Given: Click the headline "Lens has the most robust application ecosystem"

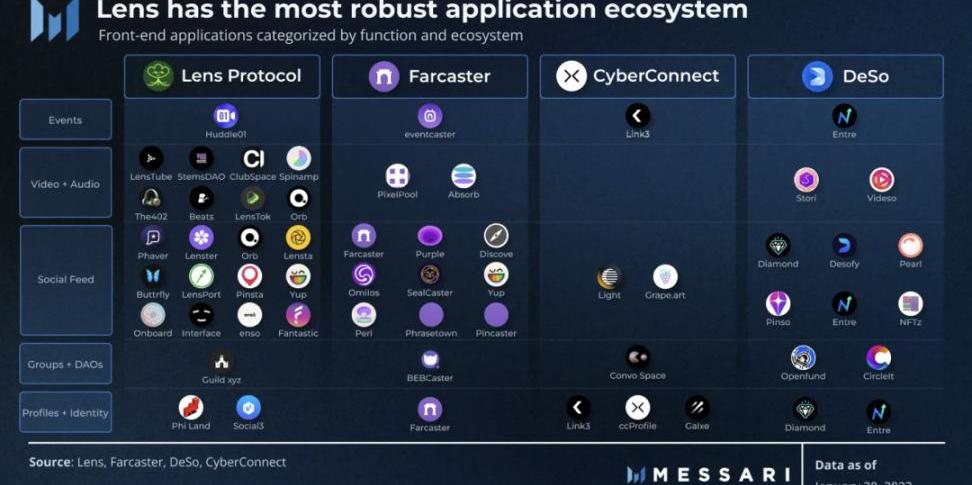Looking at the screenshot, I should [x=422, y=9].
